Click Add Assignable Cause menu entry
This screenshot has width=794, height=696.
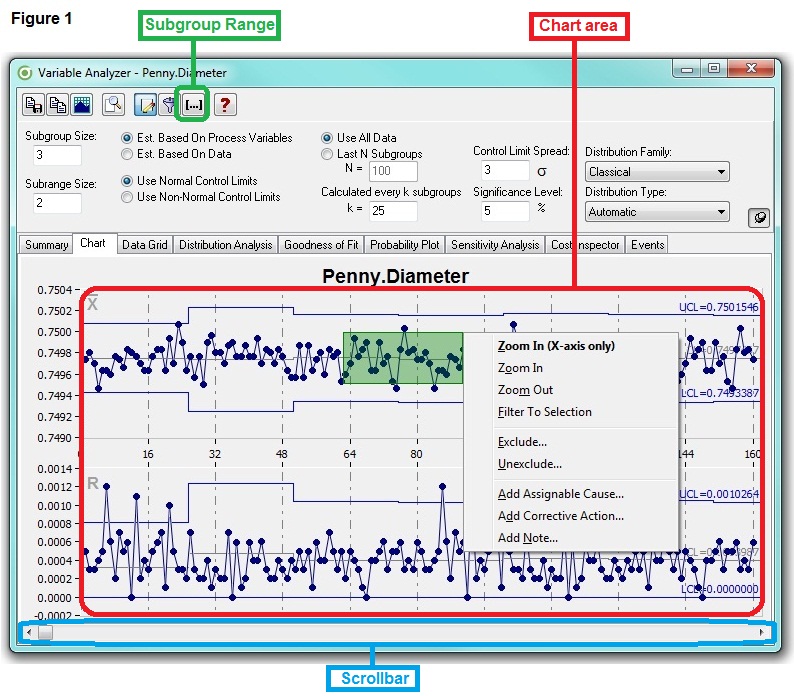tap(561, 494)
